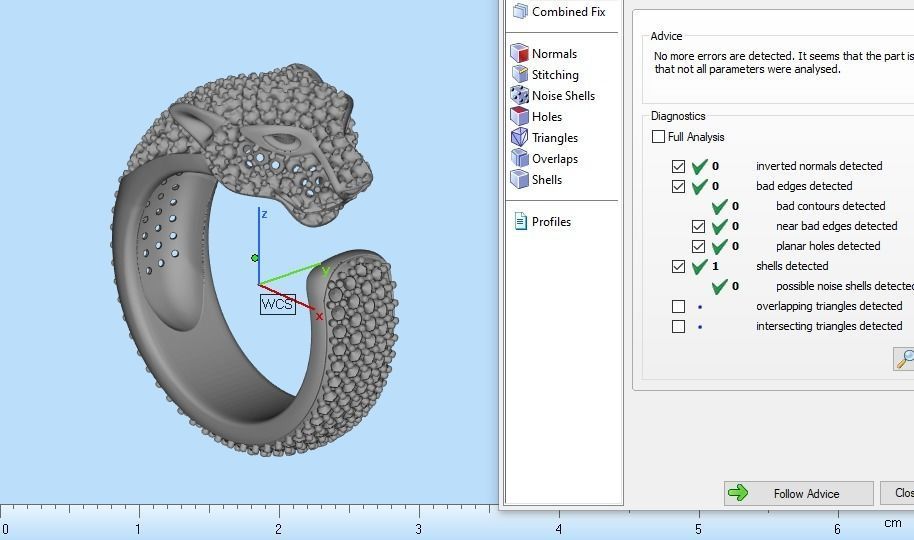The height and width of the screenshot is (540, 914).
Task: Select the Triangles fix icon
Action: pyautogui.click(x=519, y=137)
